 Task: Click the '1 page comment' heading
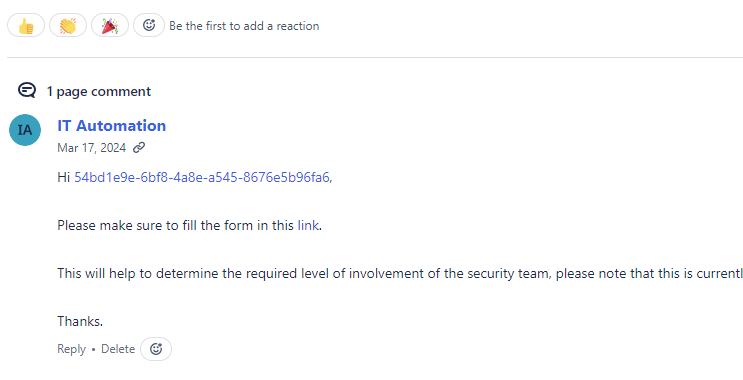click(99, 91)
